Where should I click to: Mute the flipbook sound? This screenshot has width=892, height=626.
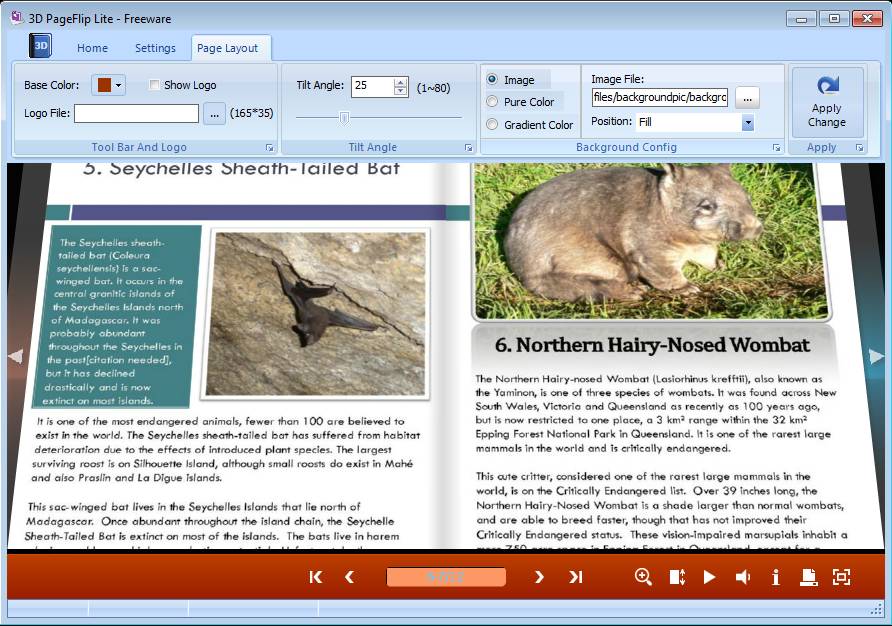coord(743,577)
